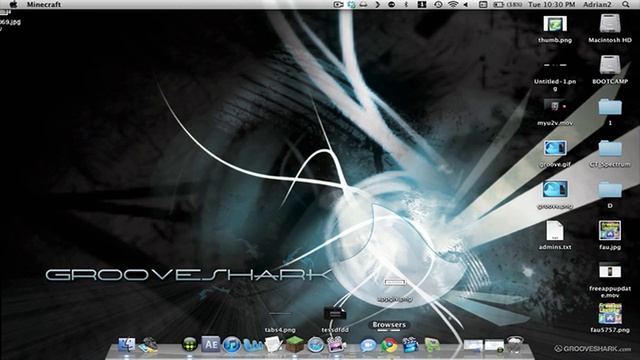Open the Bluetooth menu bar icon

(406, 4)
